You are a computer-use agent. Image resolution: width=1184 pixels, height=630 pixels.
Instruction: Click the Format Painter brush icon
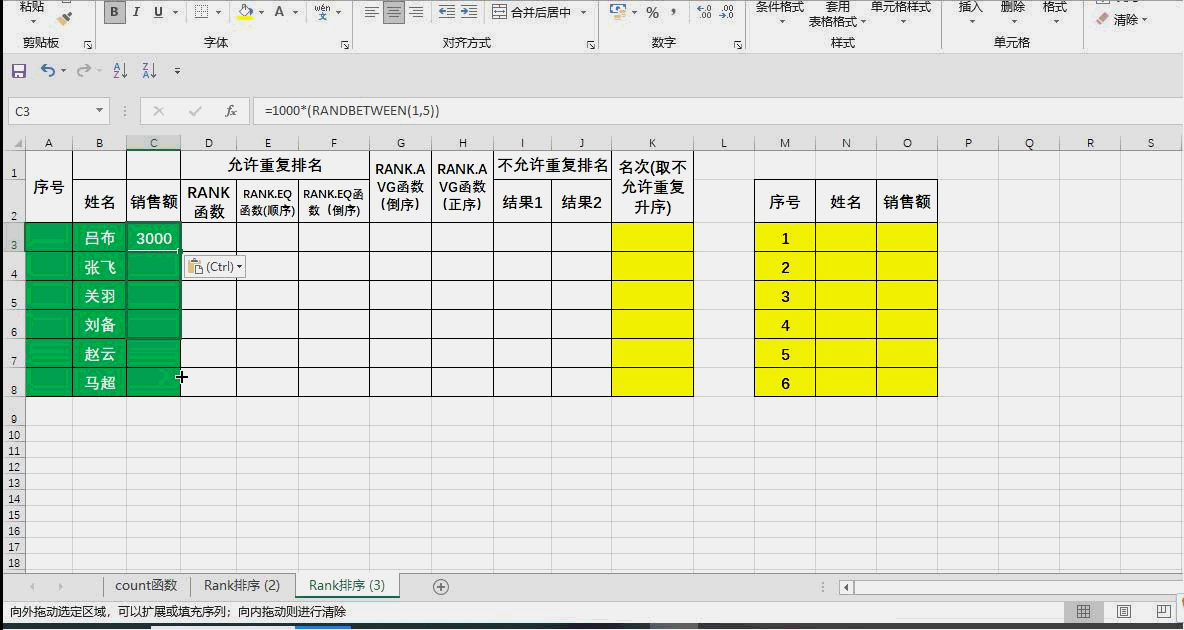coord(66,18)
